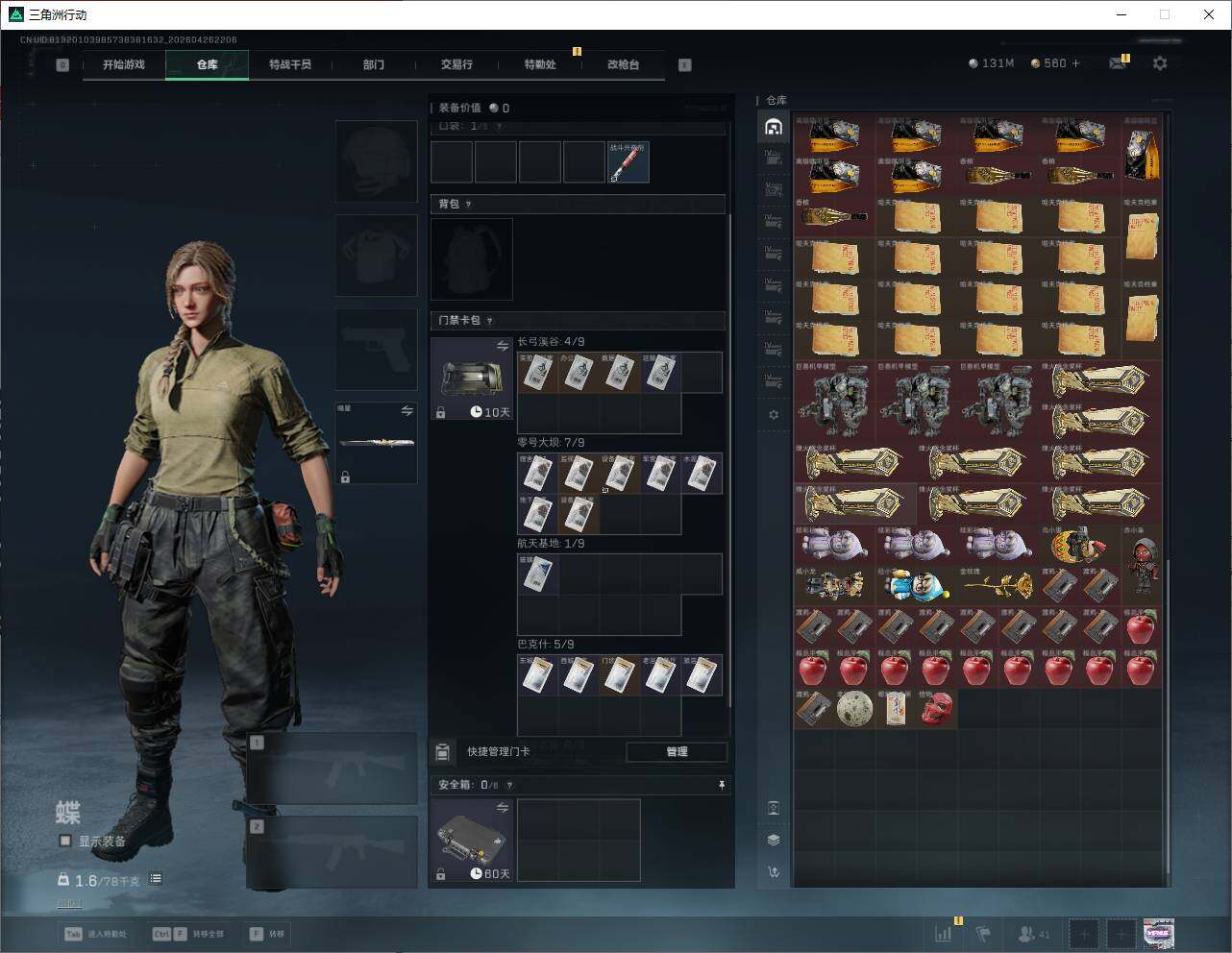Viewport: 1232px width, 953px height.
Task: Switch to the 改枪台 tab
Action: (623, 64)
